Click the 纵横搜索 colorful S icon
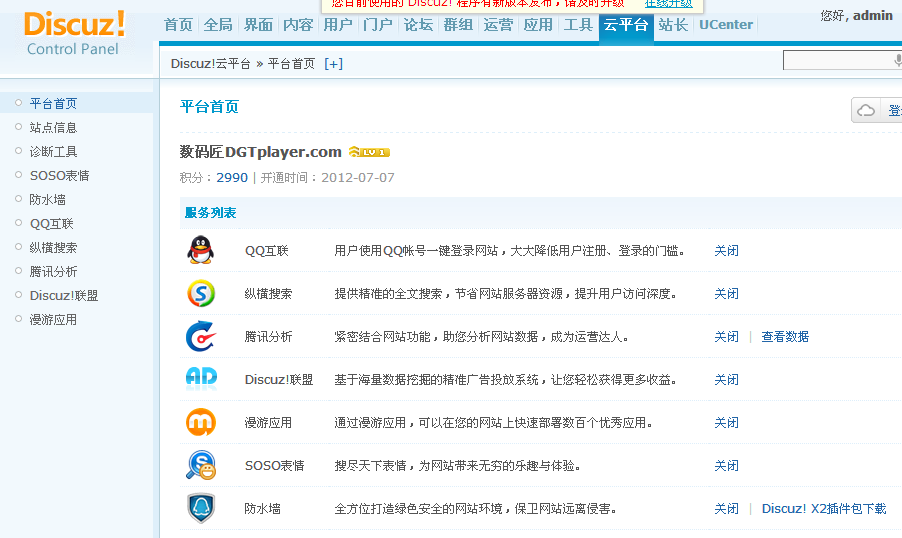Screen dimensions: 902x538 201,293
